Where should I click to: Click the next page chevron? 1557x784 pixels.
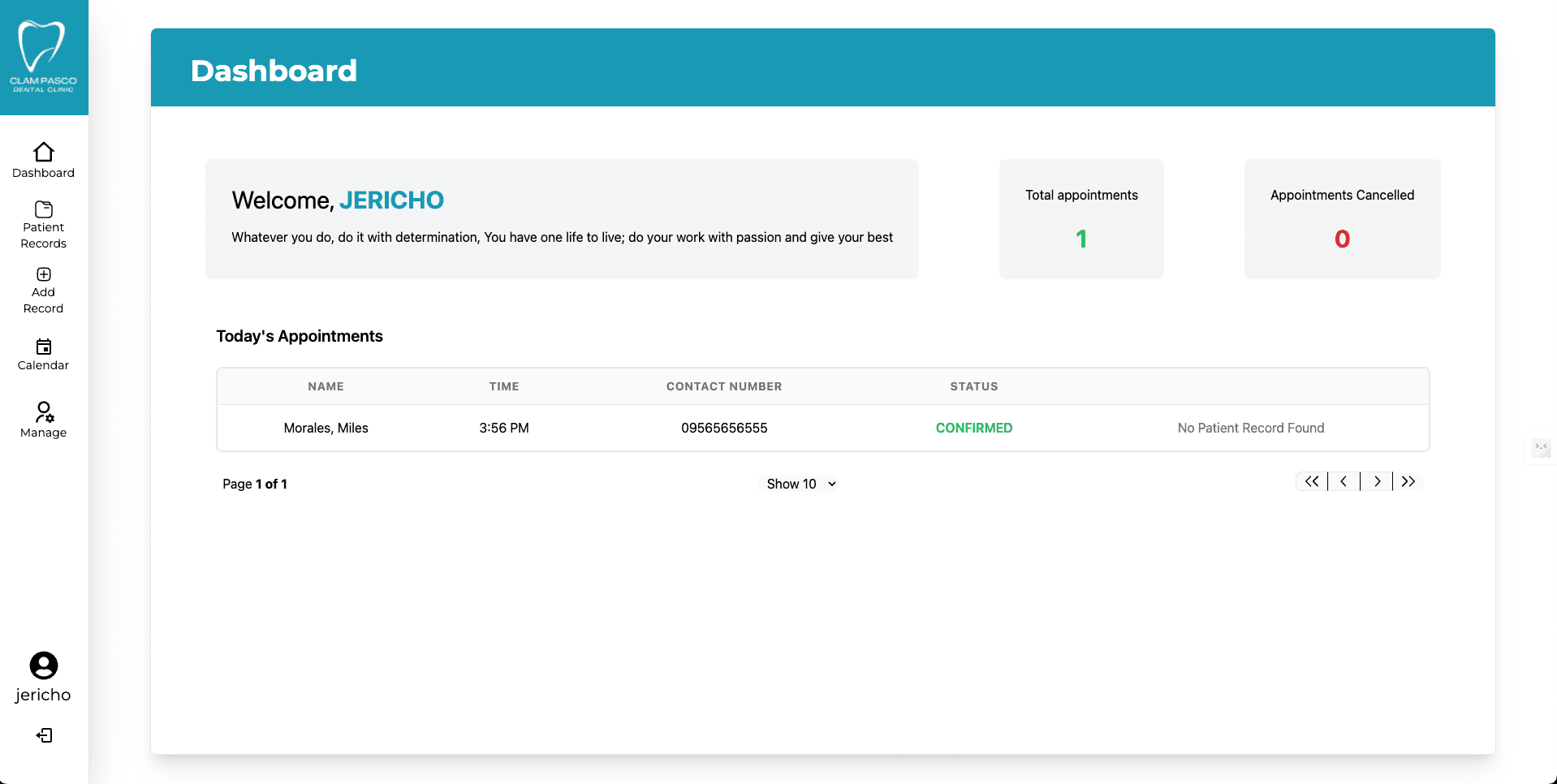pyautogui.click(x=1376, y=480)
